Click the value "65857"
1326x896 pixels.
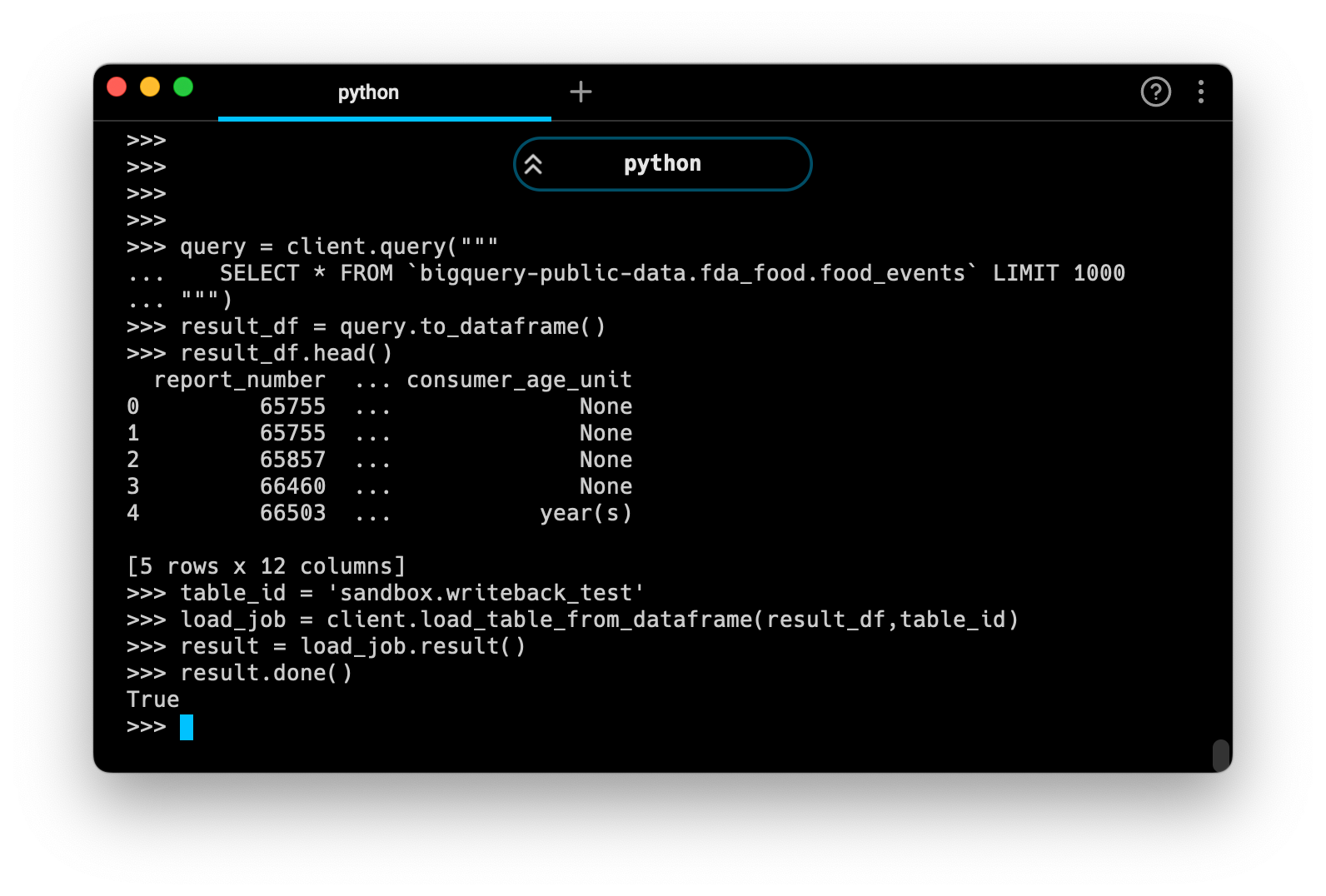pyautogui.click(x=292, y=460)
